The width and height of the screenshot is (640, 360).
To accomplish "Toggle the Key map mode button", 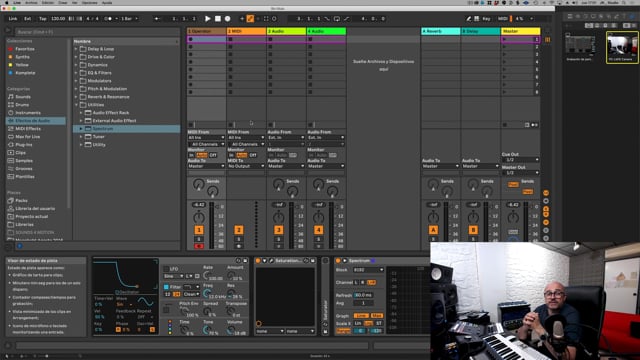I will tap(486, 18).
